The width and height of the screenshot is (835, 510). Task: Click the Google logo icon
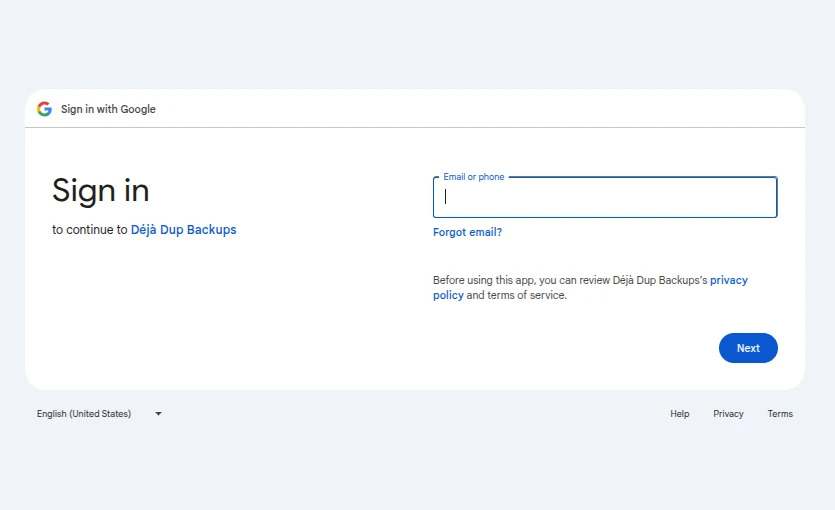(x=44, y=109)
